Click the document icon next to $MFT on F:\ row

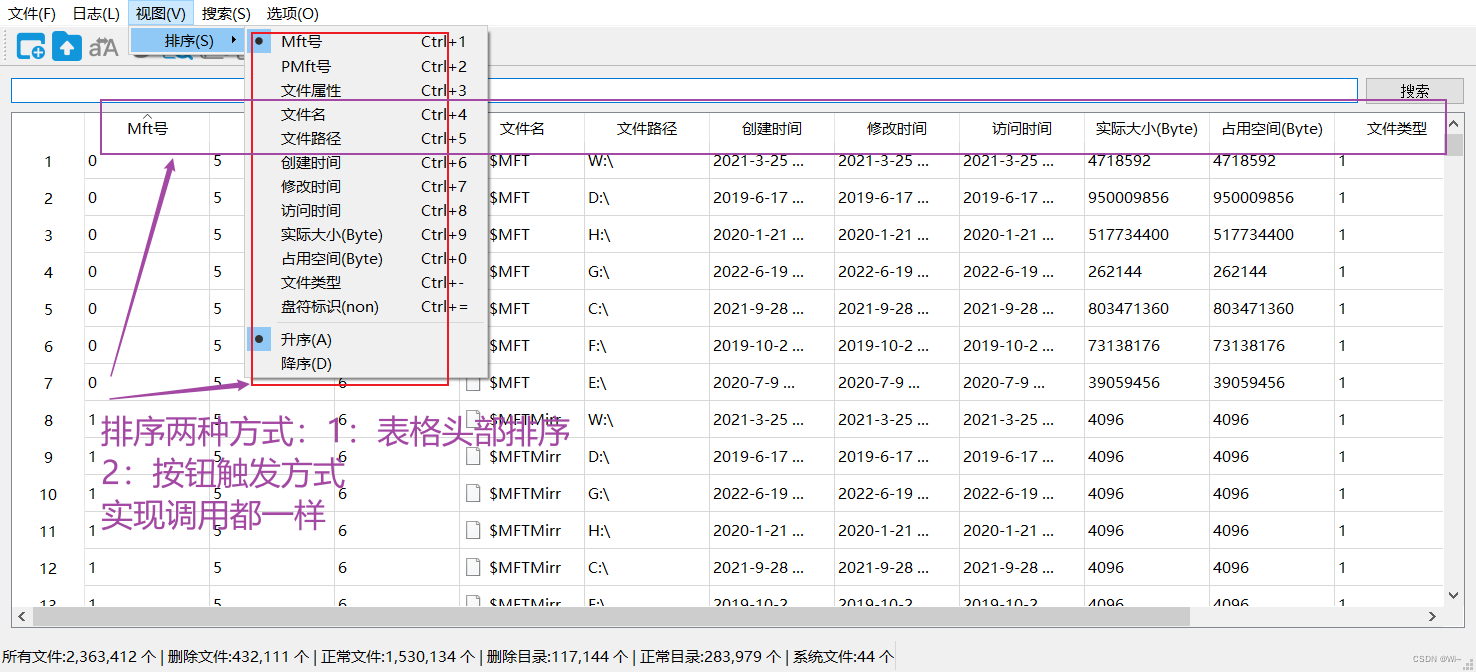point(475,345)
